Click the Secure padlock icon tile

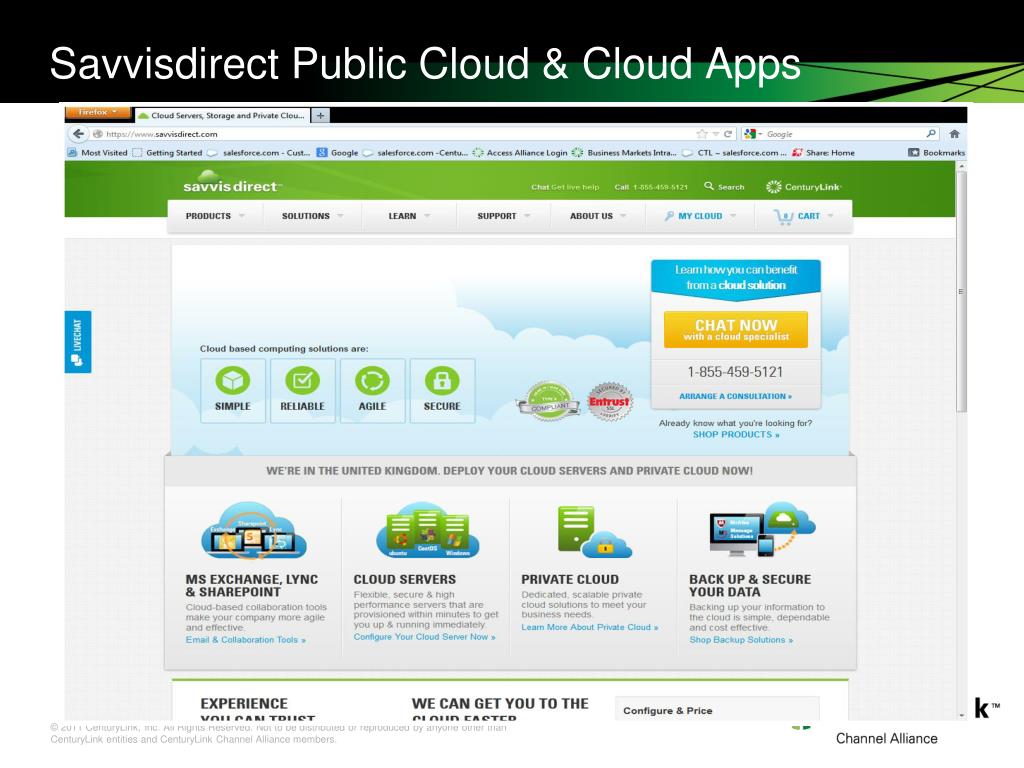click(x=442, y=391)
